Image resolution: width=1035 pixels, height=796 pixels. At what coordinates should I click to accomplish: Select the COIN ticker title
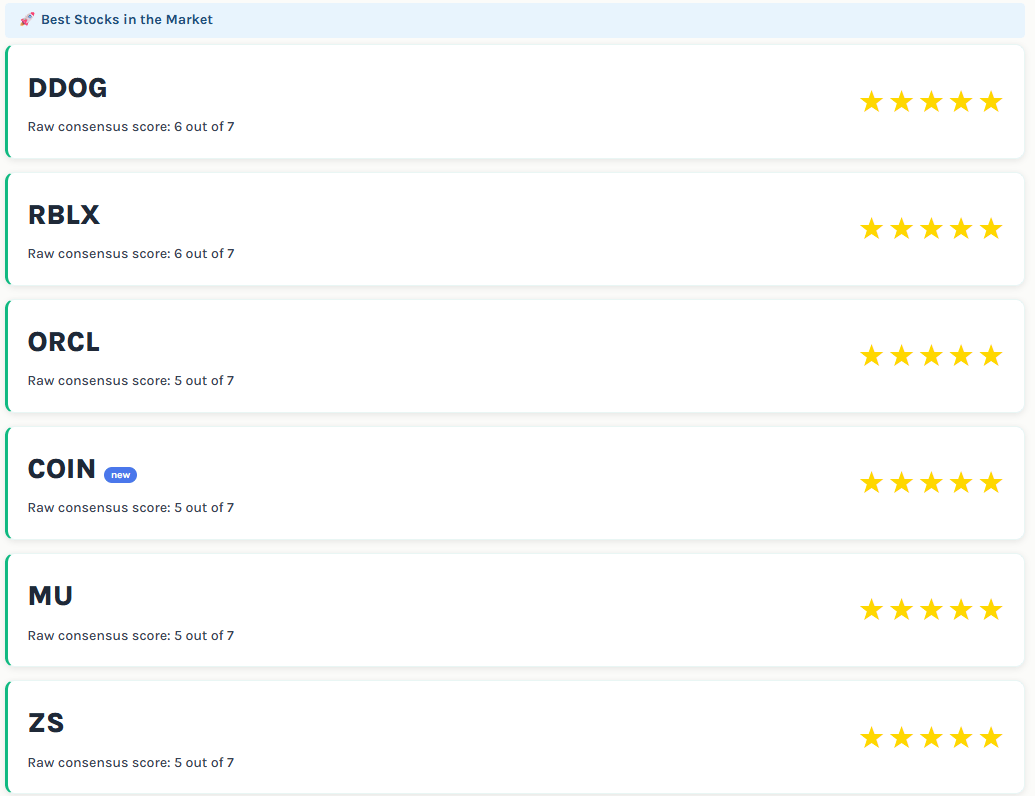click(61, 469)
